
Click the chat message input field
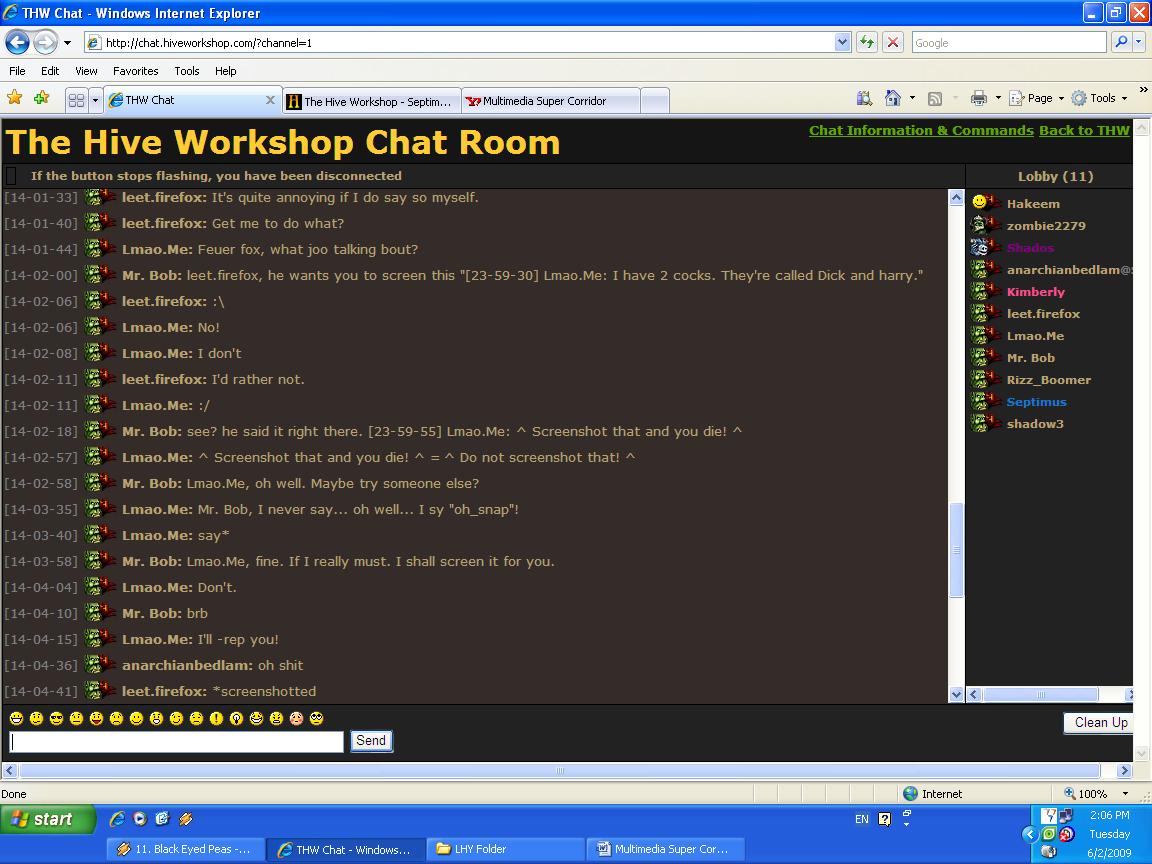tap(176, 741)
